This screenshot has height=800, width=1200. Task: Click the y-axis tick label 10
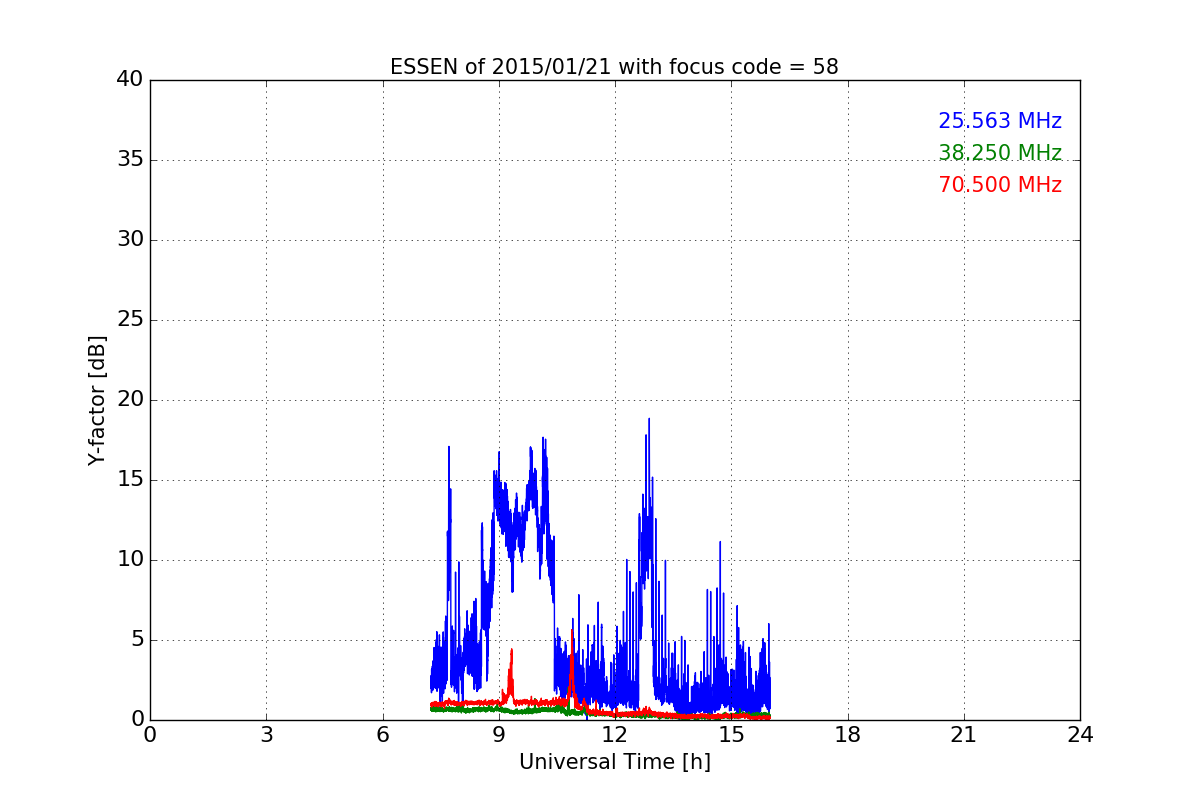(x=129, y=560)
